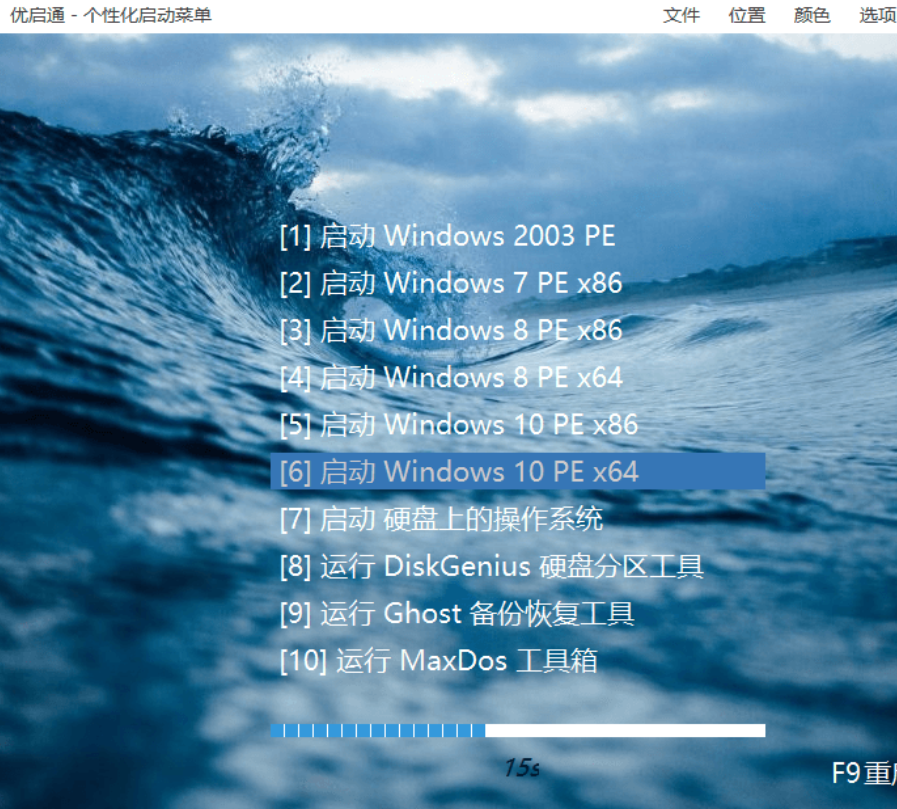Select [7] 启动 硬盘上的操作系统
The image size is (897, 809).
[441, 519]
